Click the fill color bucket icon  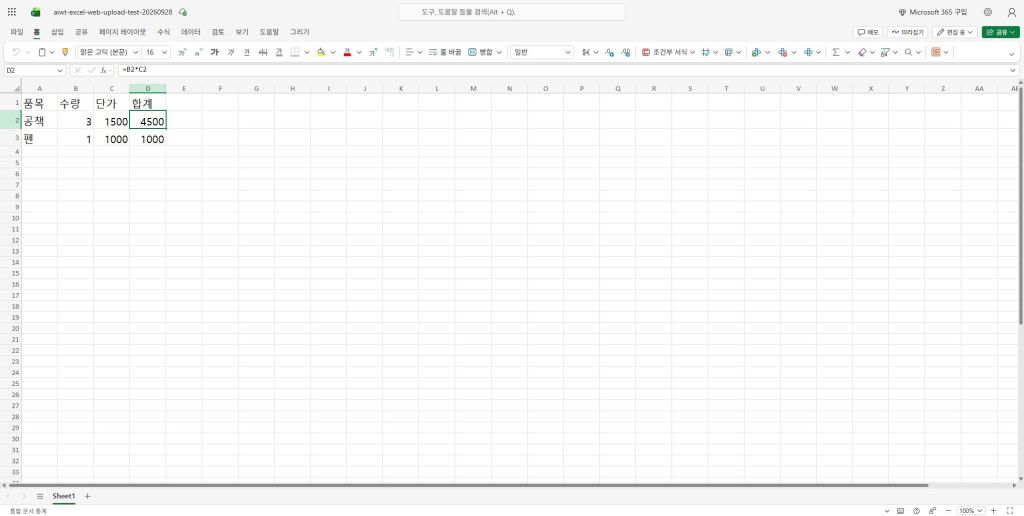[321, 52]
